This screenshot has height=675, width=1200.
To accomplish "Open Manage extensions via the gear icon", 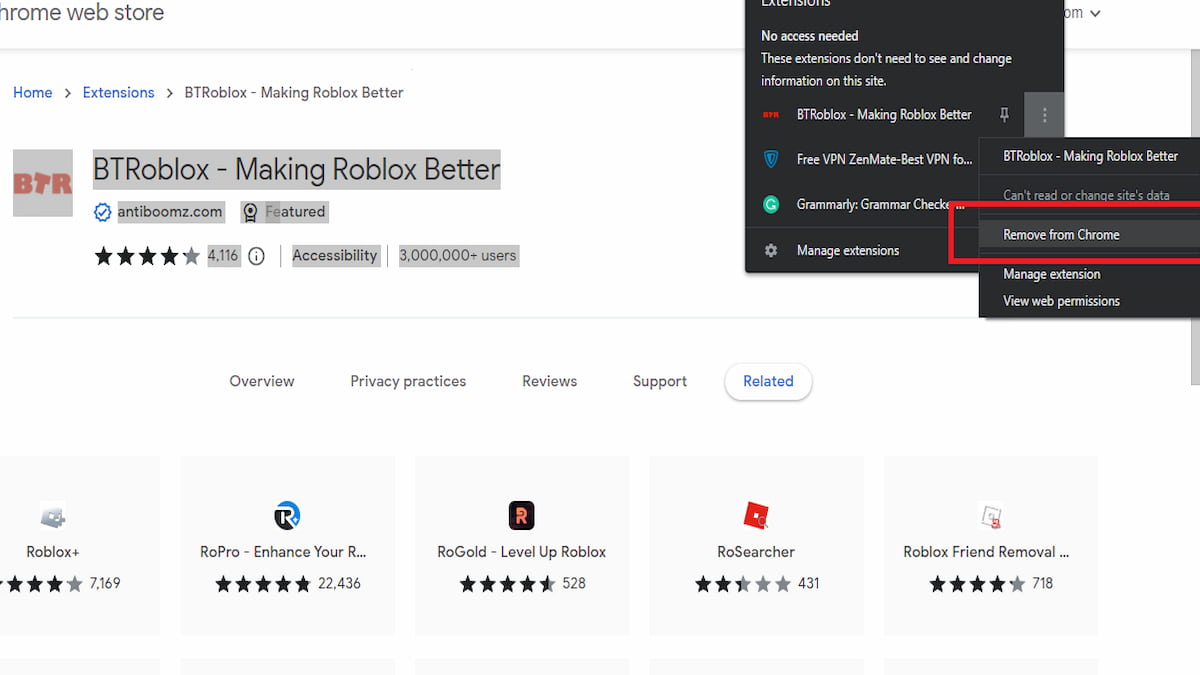I will click(x=770, y=250).
